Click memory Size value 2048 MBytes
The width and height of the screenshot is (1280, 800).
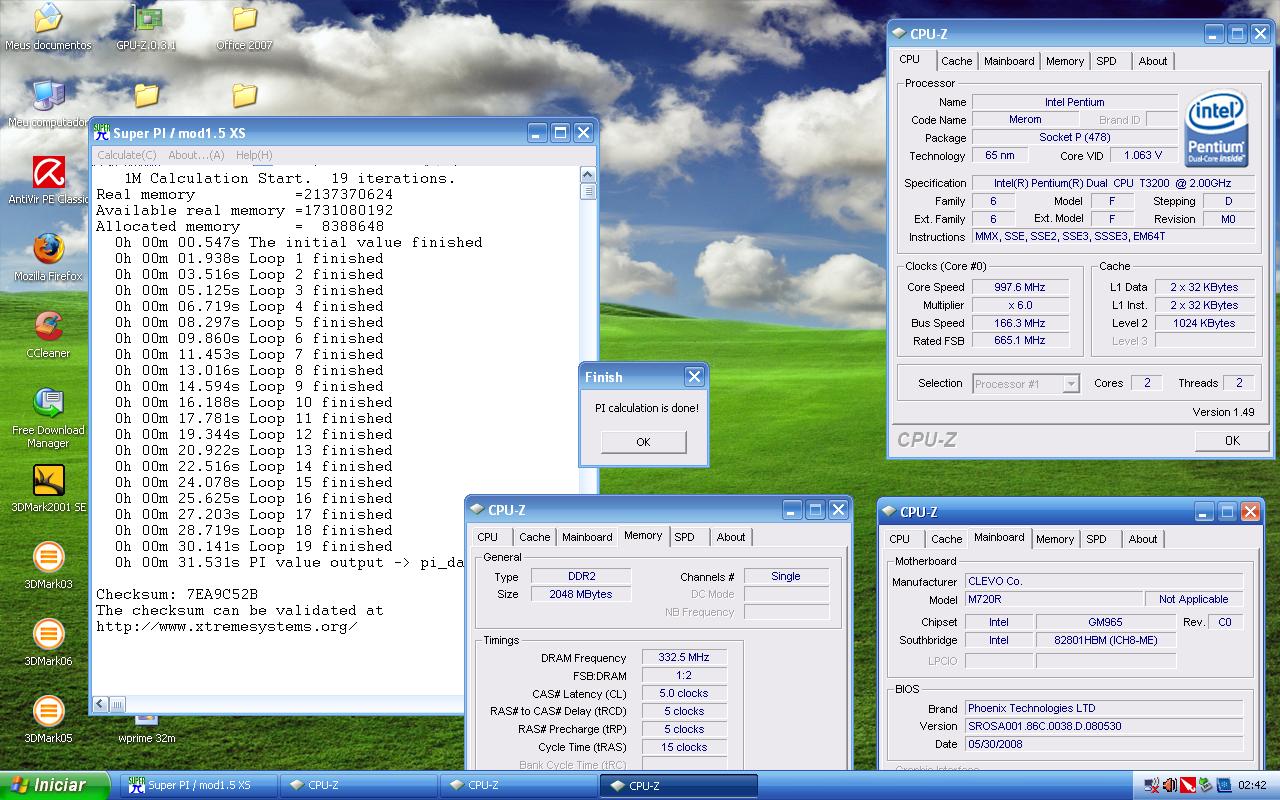pyautogui.click(x=580, y=594)
